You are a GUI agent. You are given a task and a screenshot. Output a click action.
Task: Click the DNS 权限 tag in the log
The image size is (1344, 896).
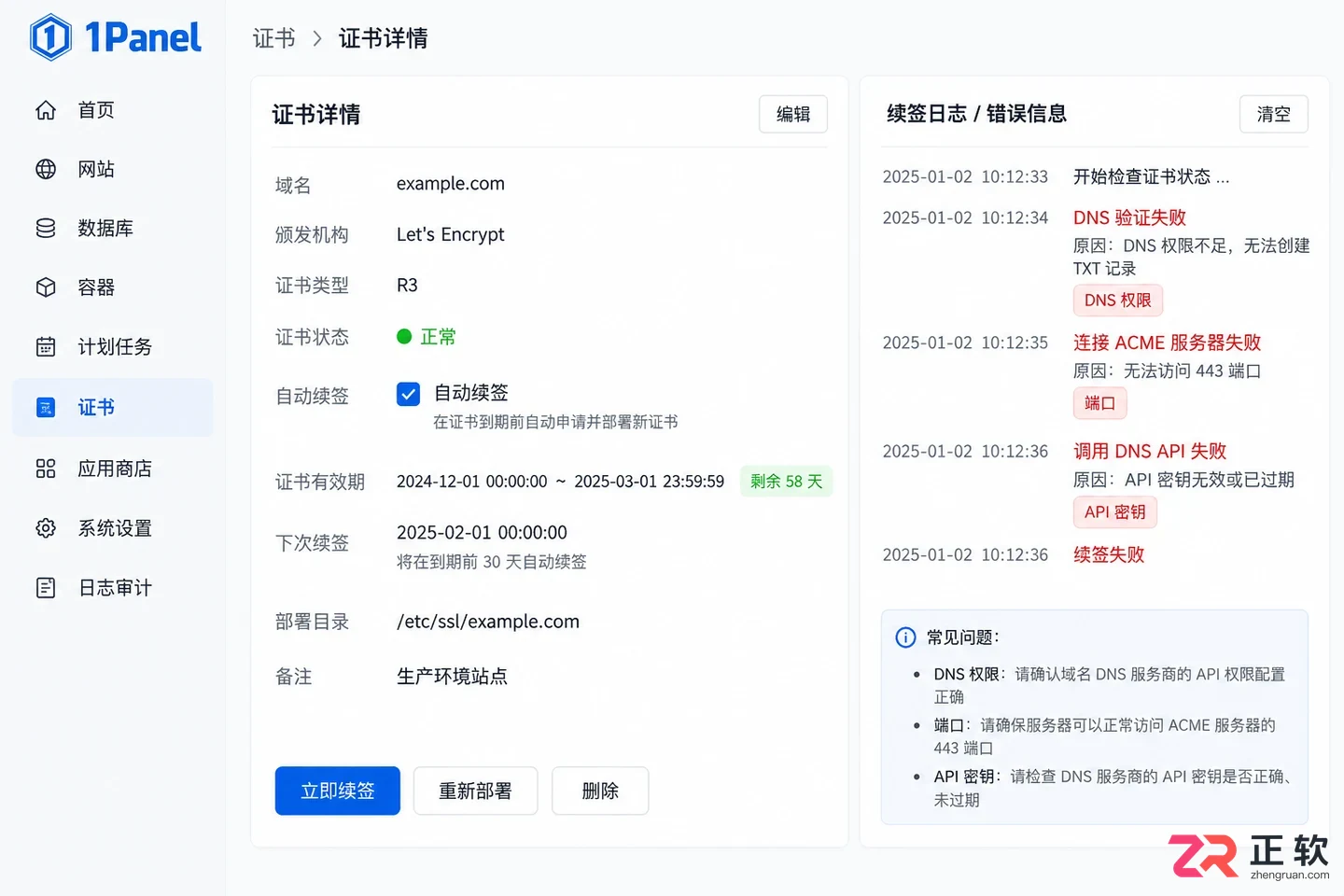tap(1118, 301)
